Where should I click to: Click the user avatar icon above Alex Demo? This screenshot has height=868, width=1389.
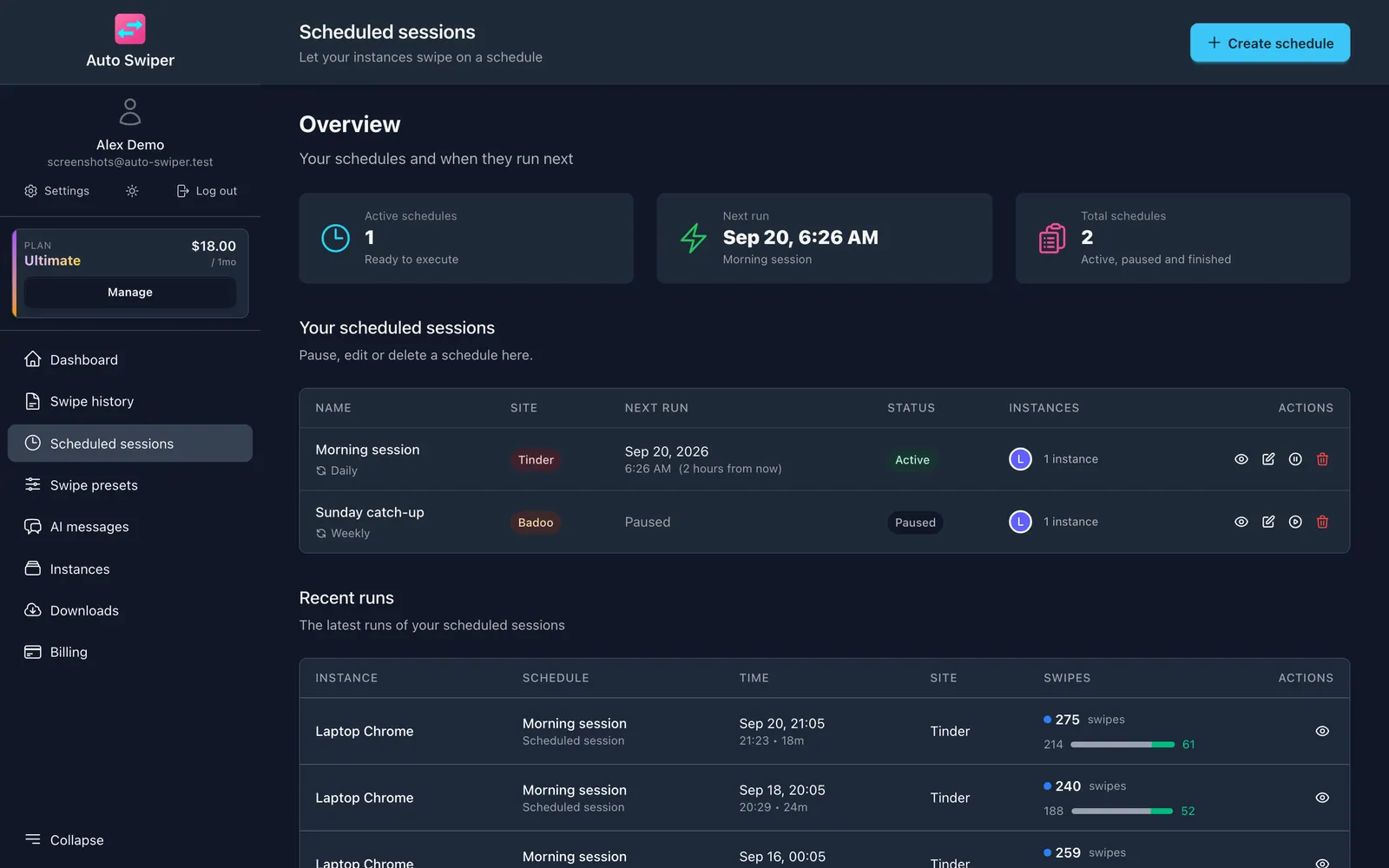click(x=130, y=112)
